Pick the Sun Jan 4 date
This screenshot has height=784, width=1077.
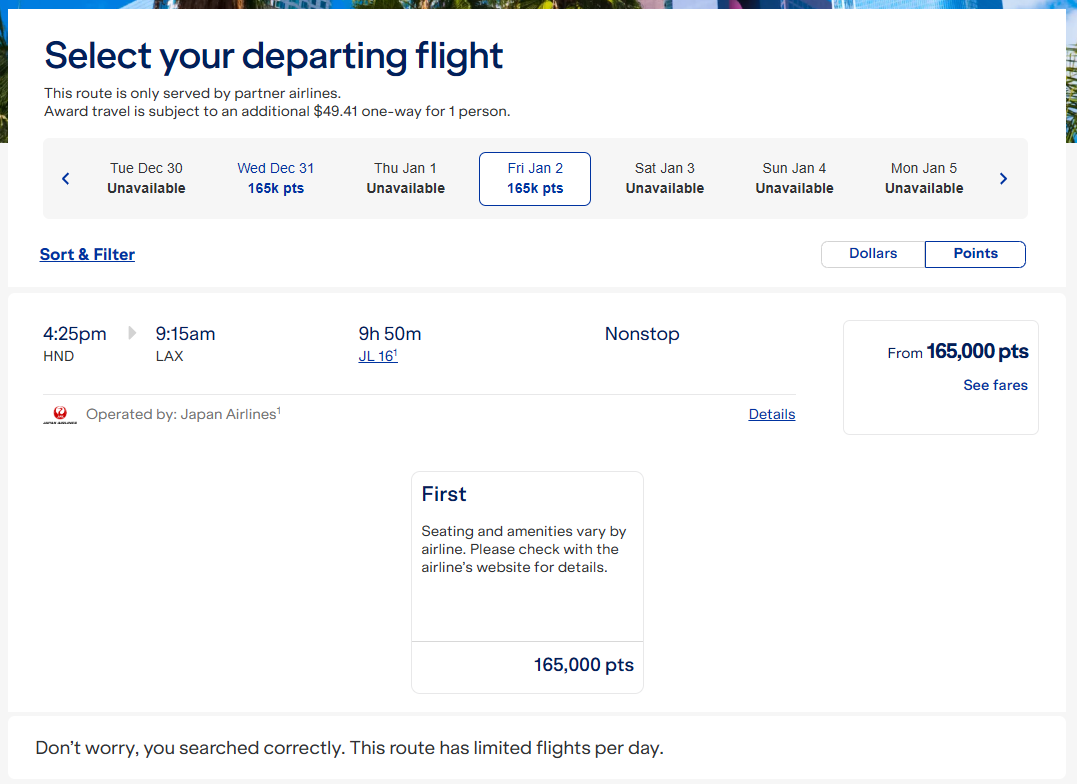[794, 179]
